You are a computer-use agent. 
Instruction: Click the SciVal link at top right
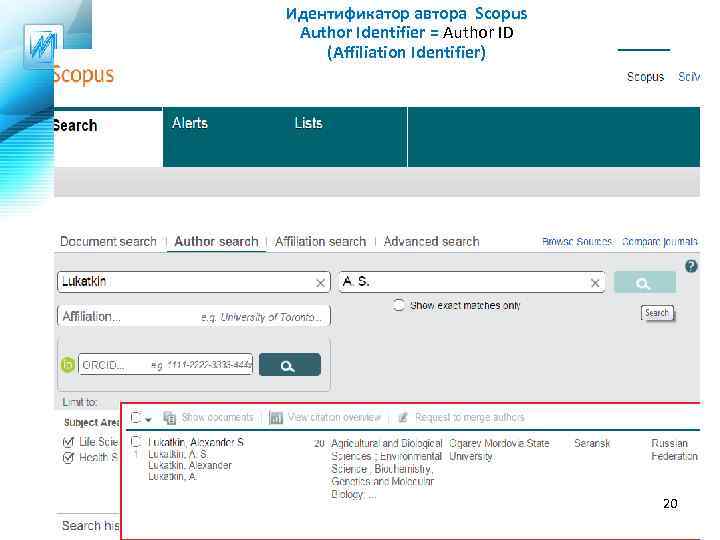tap(689, 77)
